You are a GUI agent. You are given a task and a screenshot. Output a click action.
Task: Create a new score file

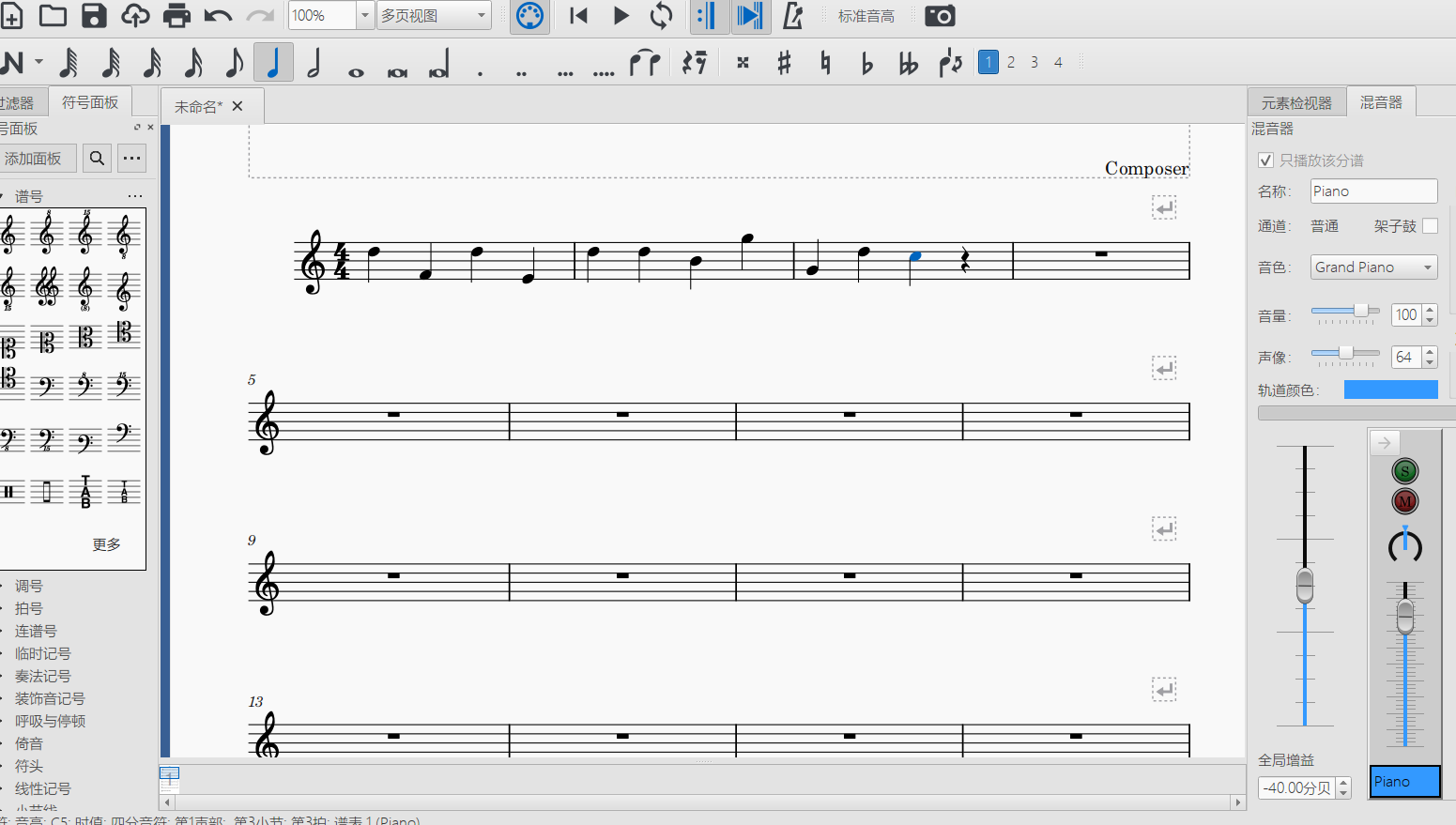[x=12, y=15]
